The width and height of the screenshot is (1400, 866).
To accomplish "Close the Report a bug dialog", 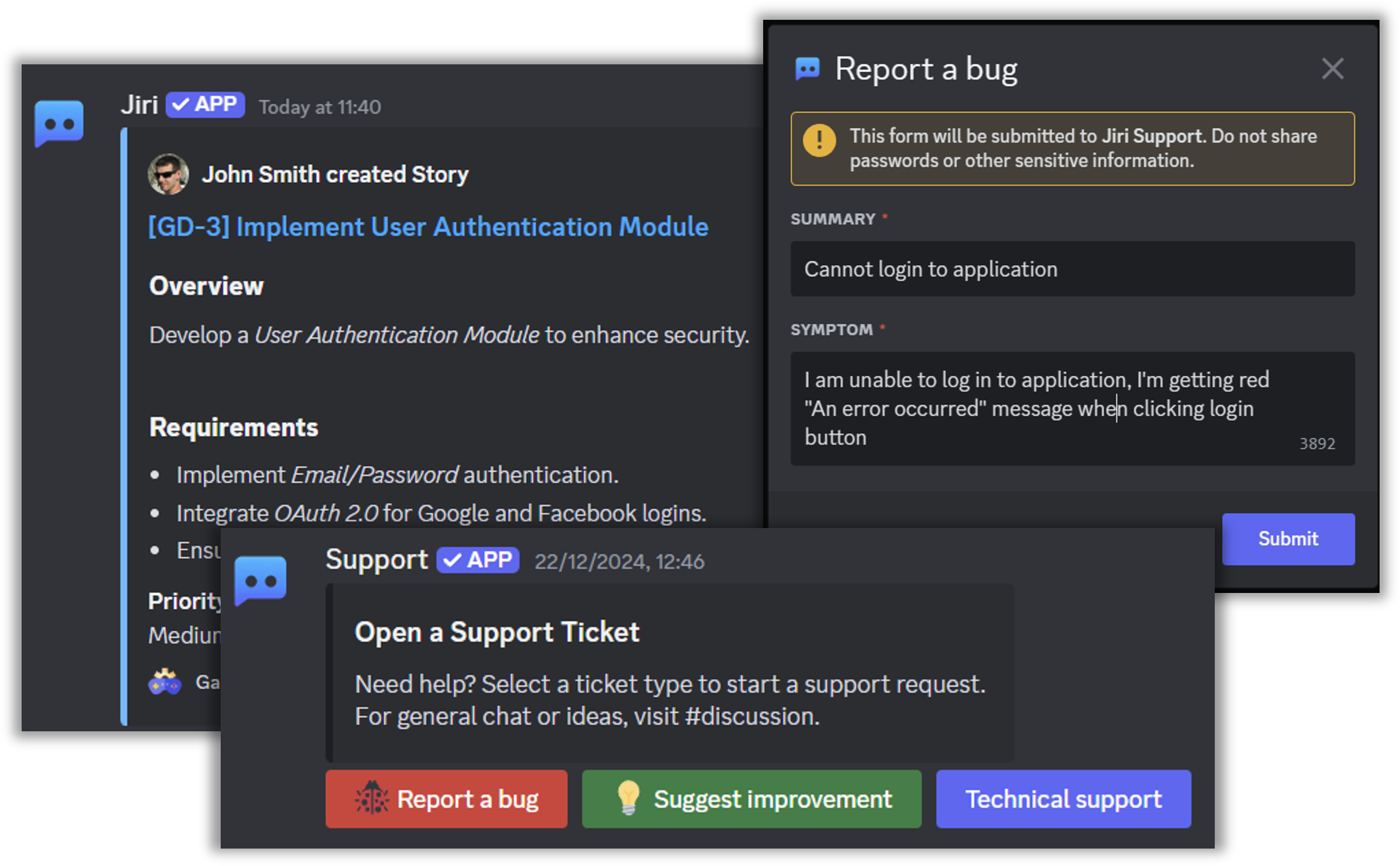I will click(1333, 69).
